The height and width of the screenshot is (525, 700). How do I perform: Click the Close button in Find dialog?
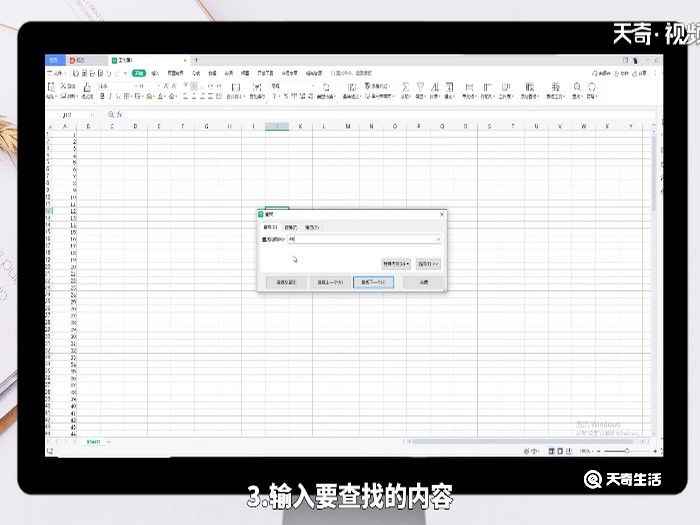click(x=424, y=283)
